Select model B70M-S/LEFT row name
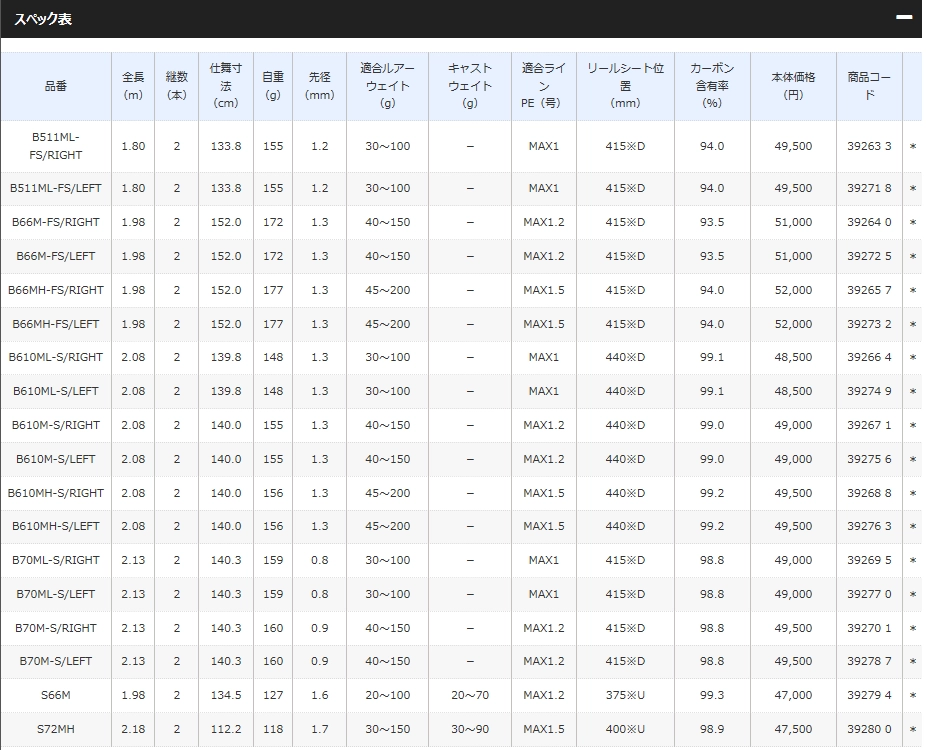The height and width of the screenshot is (750, 926). click(x=56, y=661)
